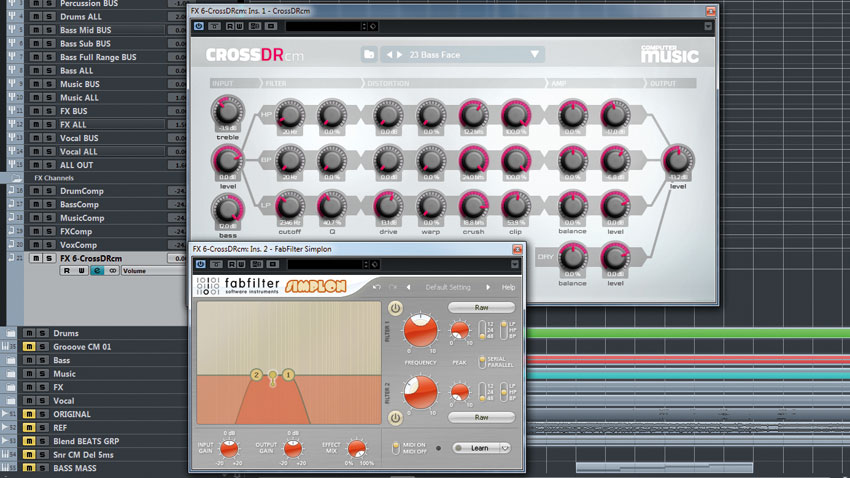
Task: Click Filter 1 Raw characteristic button
Action: point(481,307)
